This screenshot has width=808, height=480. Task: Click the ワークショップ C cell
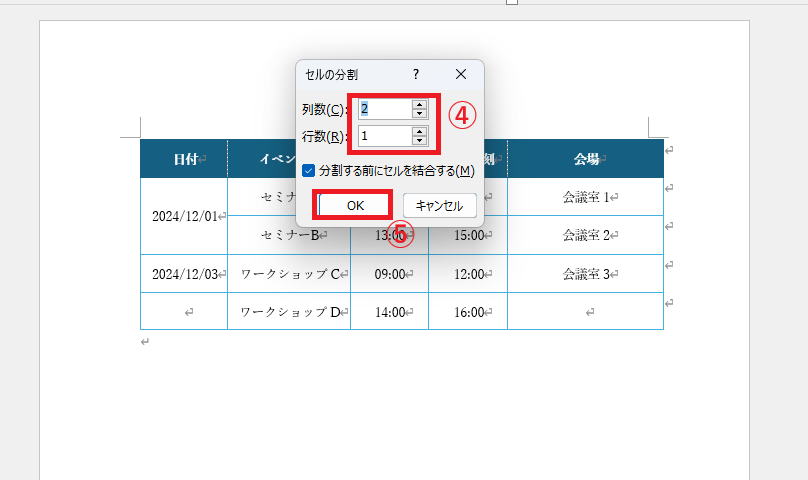289,274
